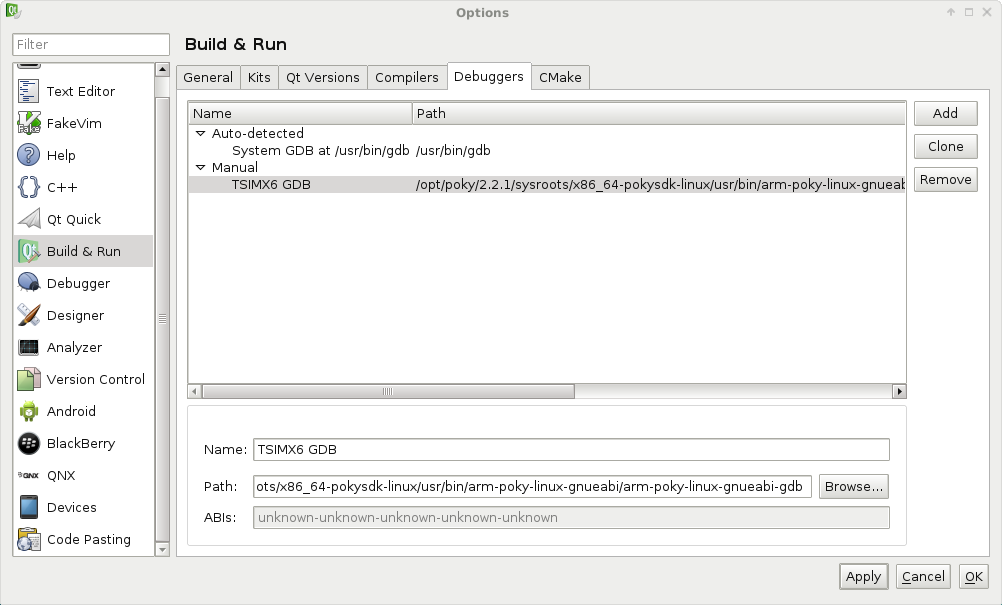The height and width of the screenshot is (605, 1002).
Task: Switch to the Kits tab
Action: coord(259,77)
